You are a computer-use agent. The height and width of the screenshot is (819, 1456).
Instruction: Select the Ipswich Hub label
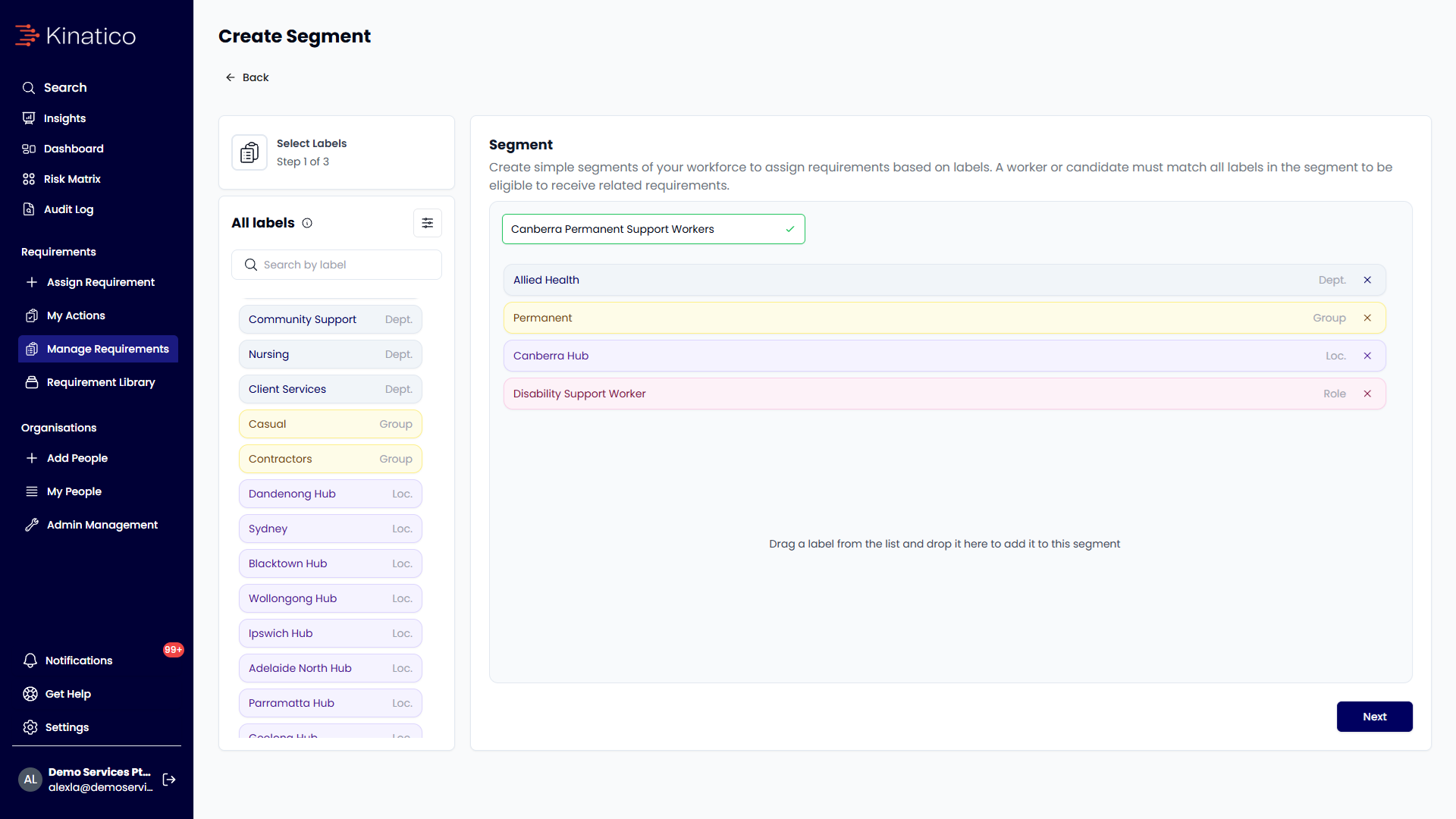[331, 633]
